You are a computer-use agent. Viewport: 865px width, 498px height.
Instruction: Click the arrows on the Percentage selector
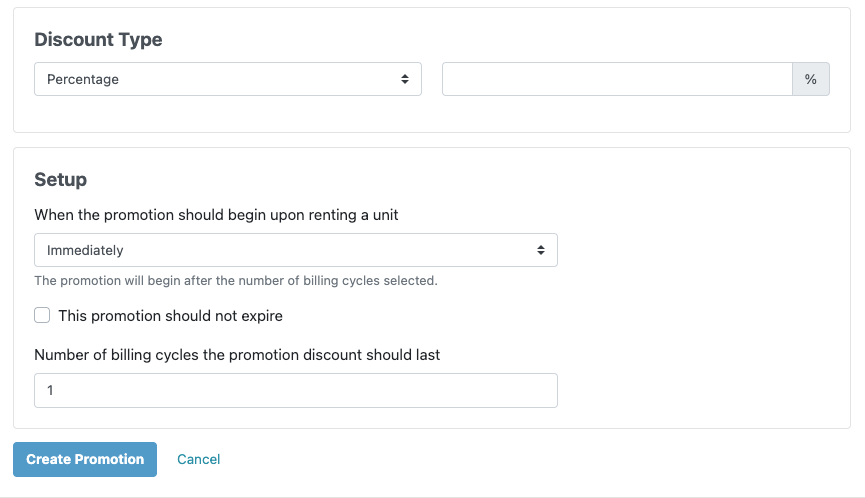tap(404, 80)
